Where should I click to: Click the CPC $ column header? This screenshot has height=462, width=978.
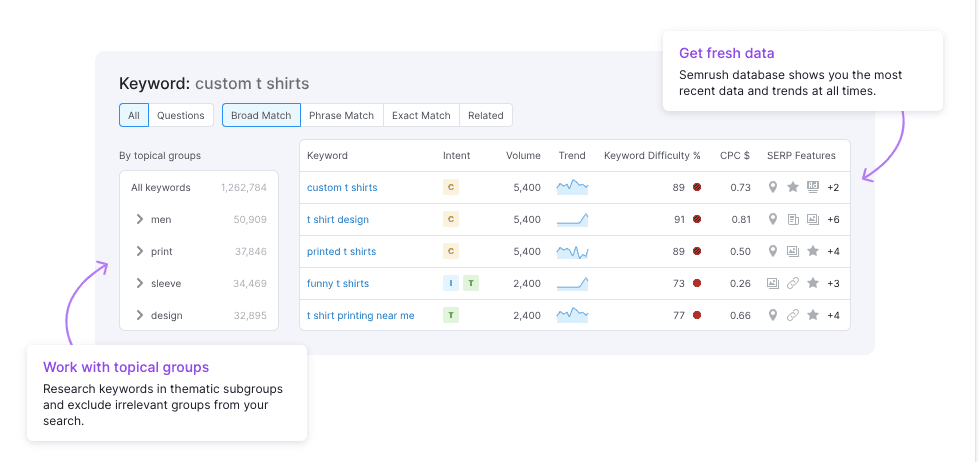click(735, 155)
